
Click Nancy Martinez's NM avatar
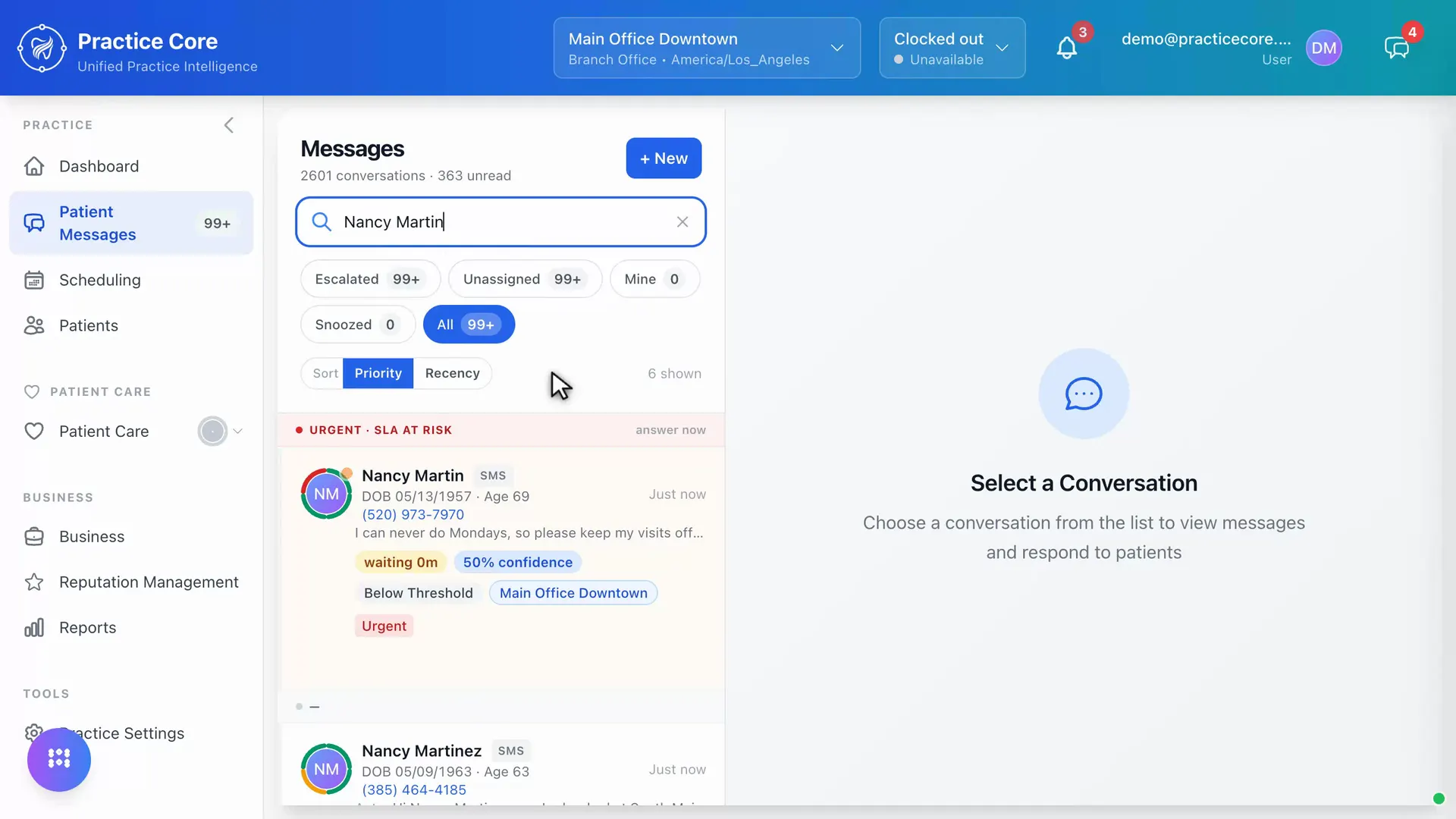pos(326,769)
